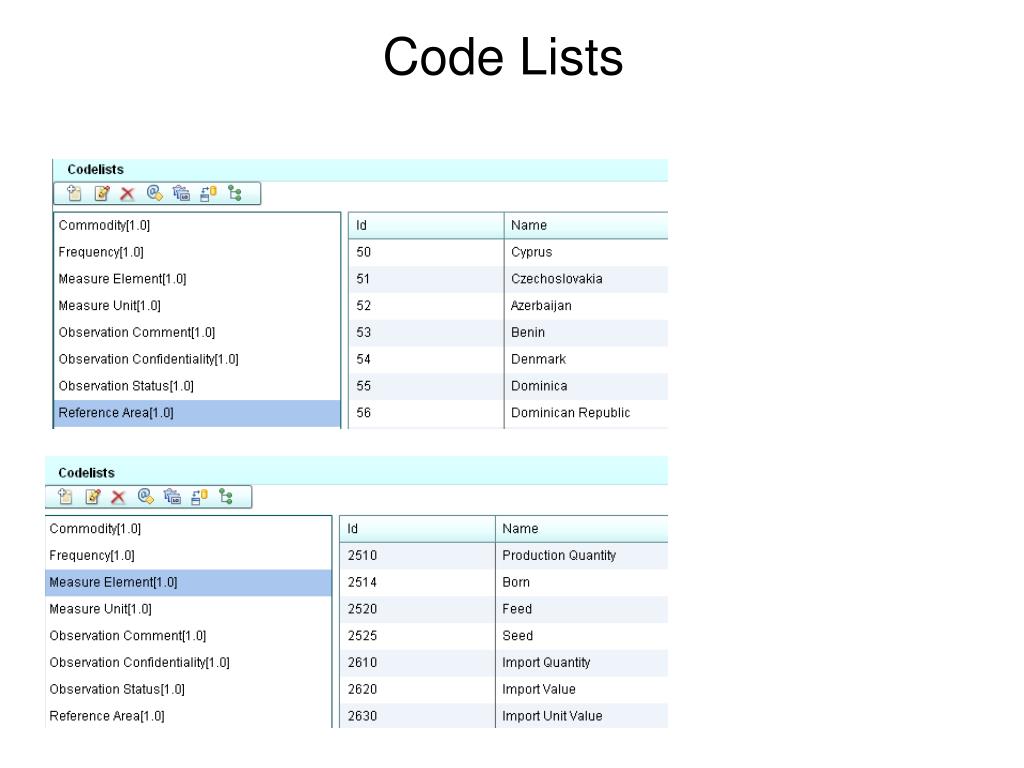
Task: Click the new codelist icon in lower Codelists toolbar
Action: point(65,497)
